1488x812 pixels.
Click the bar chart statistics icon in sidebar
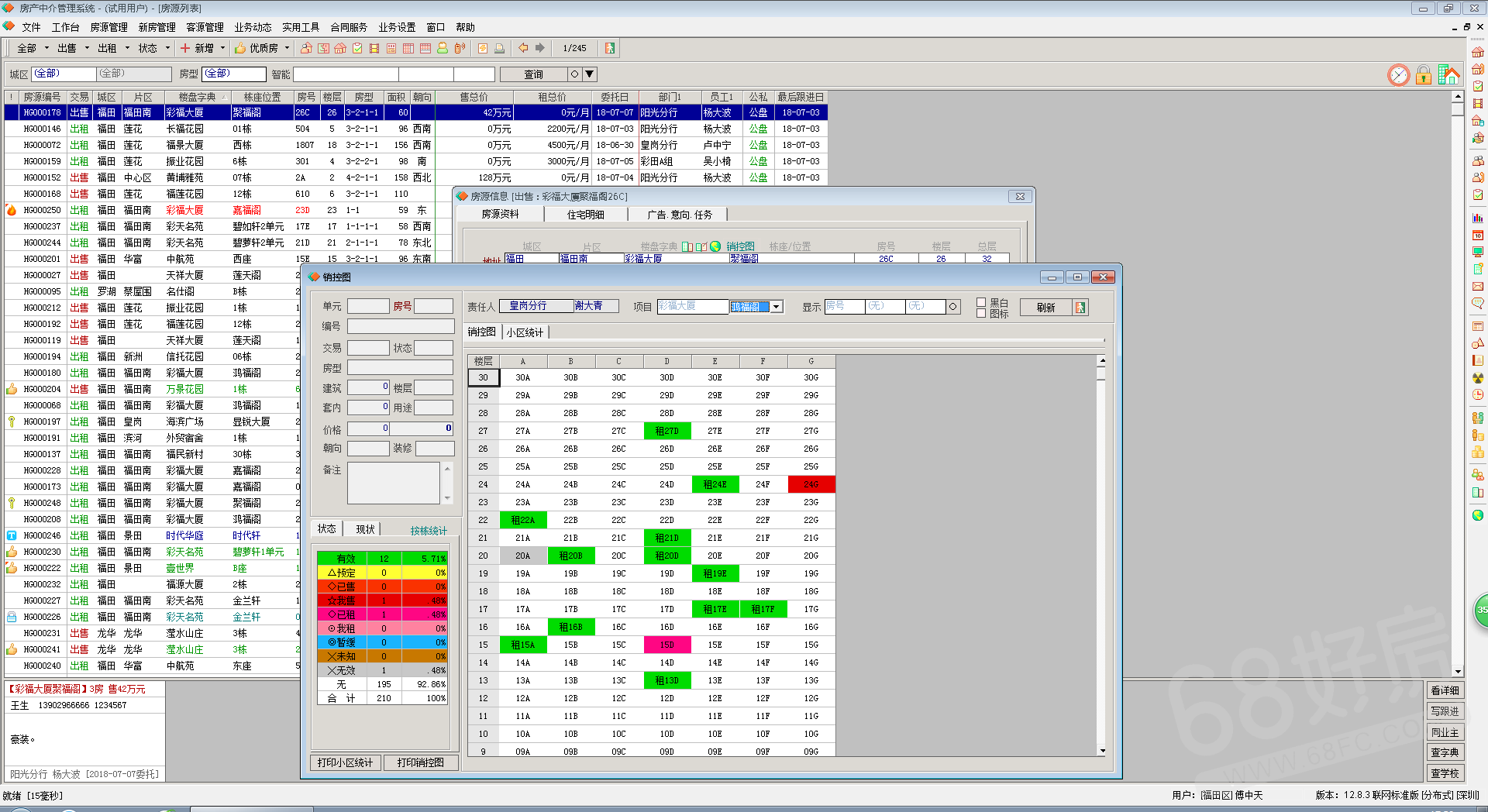(x=1478, y=218)
